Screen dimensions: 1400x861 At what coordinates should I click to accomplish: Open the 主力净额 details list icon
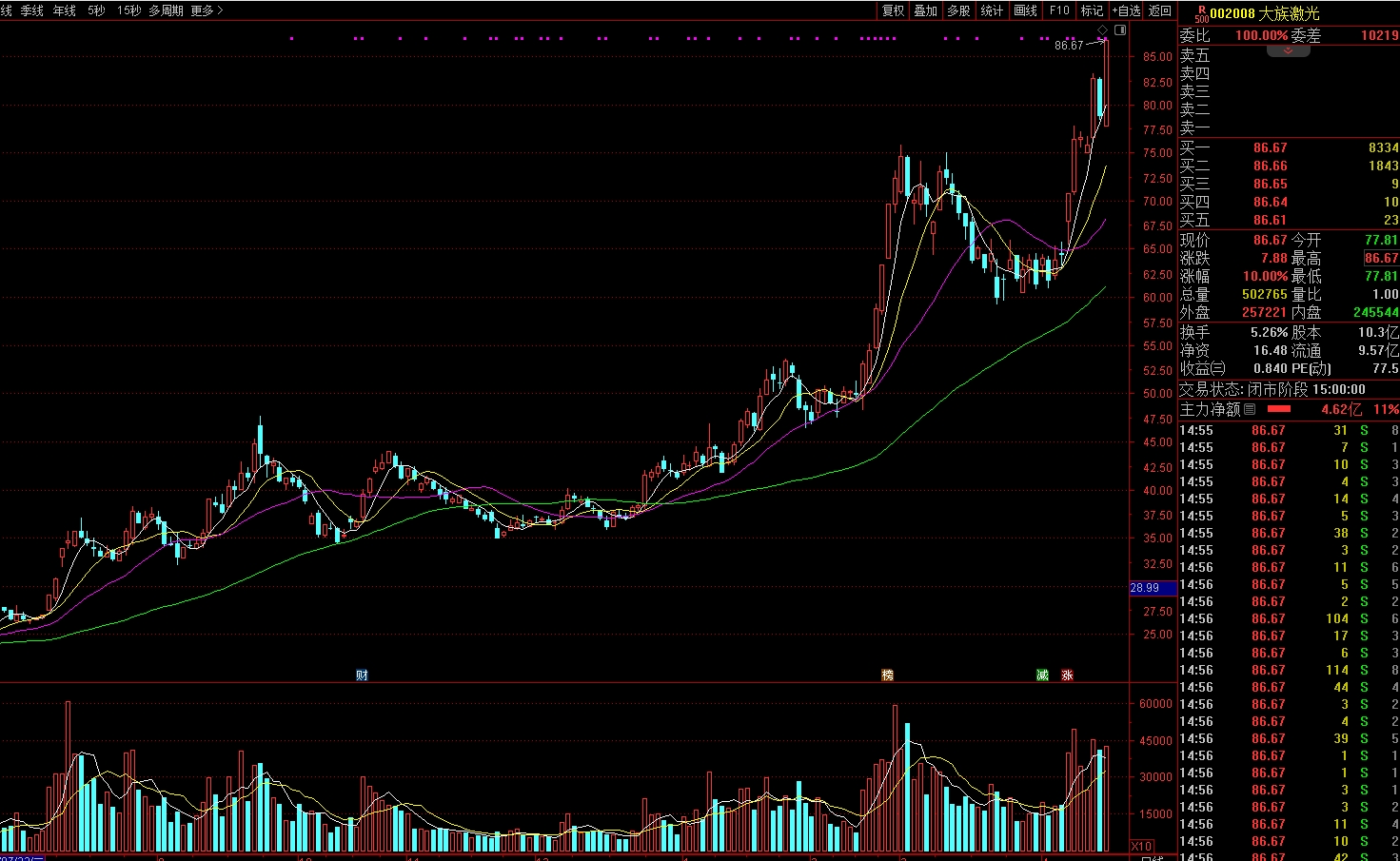point(1250,409)
